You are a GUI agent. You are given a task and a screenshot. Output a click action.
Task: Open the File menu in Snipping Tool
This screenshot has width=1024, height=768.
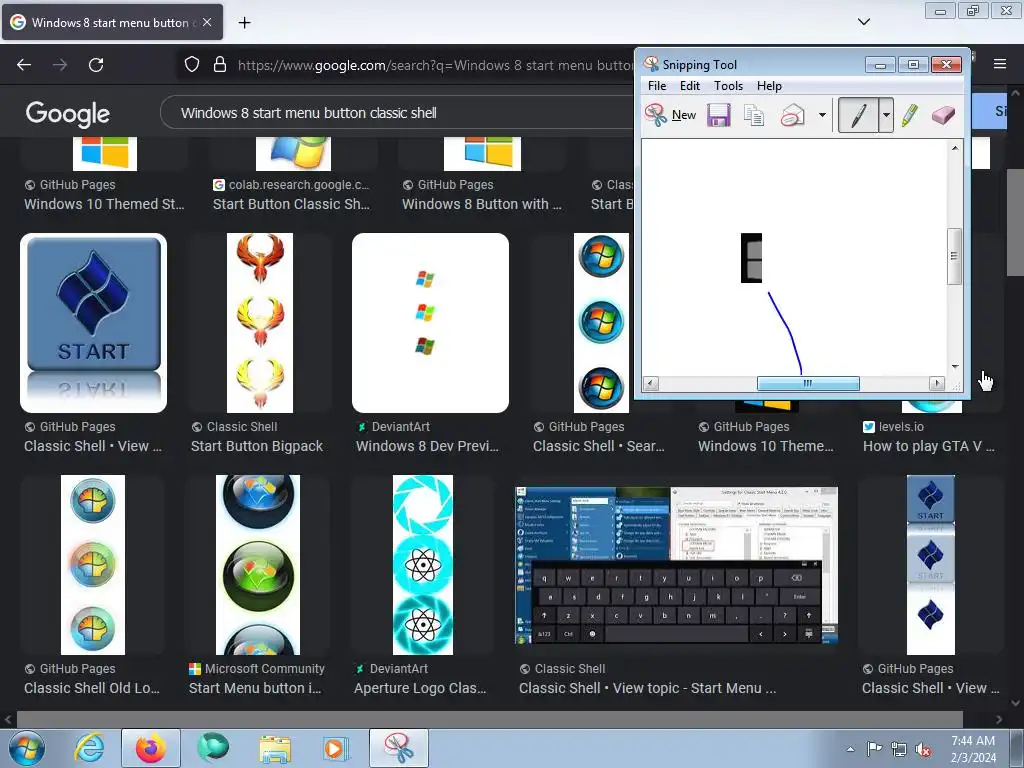pyautogui.click(x=657, y=86)
